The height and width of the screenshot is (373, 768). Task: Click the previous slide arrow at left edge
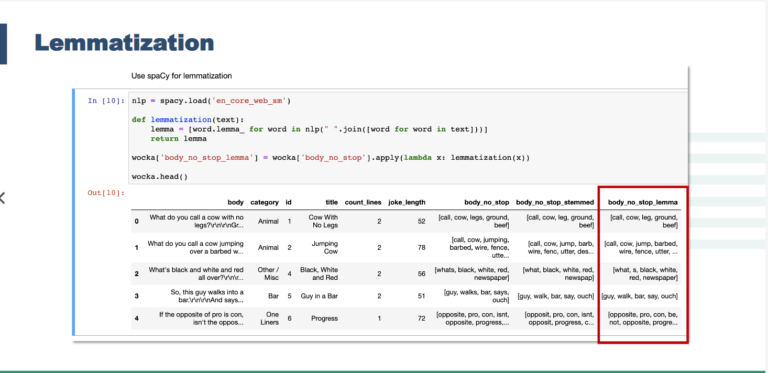[x=2, y=198]
